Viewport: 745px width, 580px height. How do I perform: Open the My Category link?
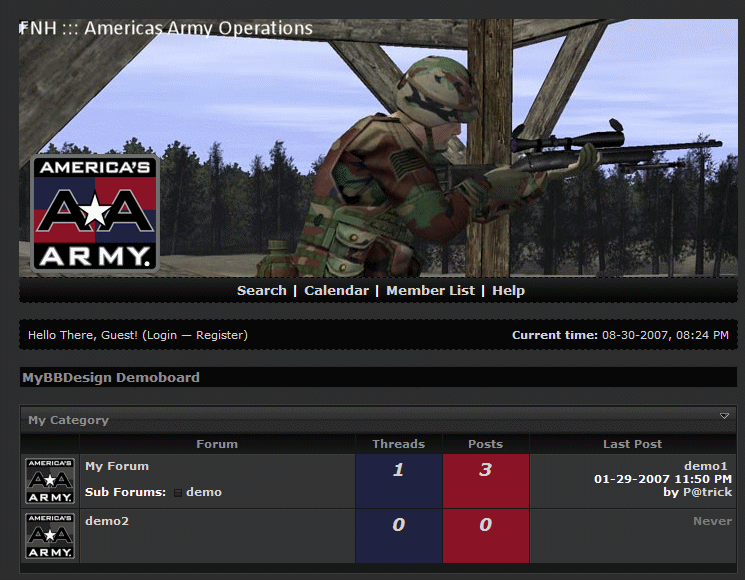68,420
